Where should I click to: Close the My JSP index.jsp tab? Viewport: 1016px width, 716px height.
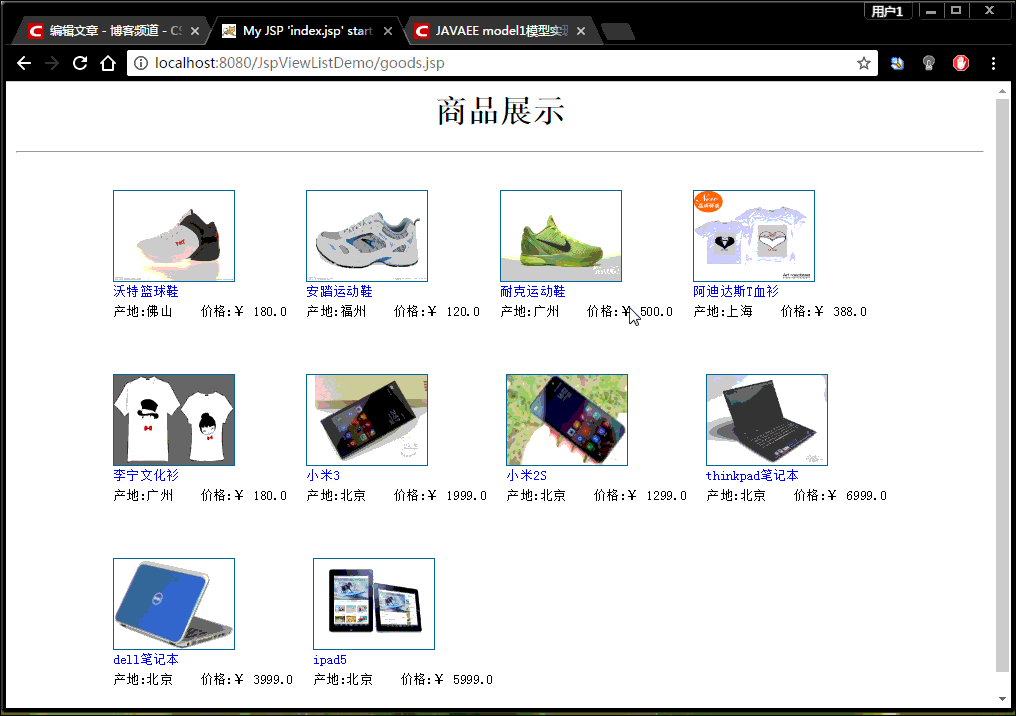pyautogui.click(x=387, y=31)
